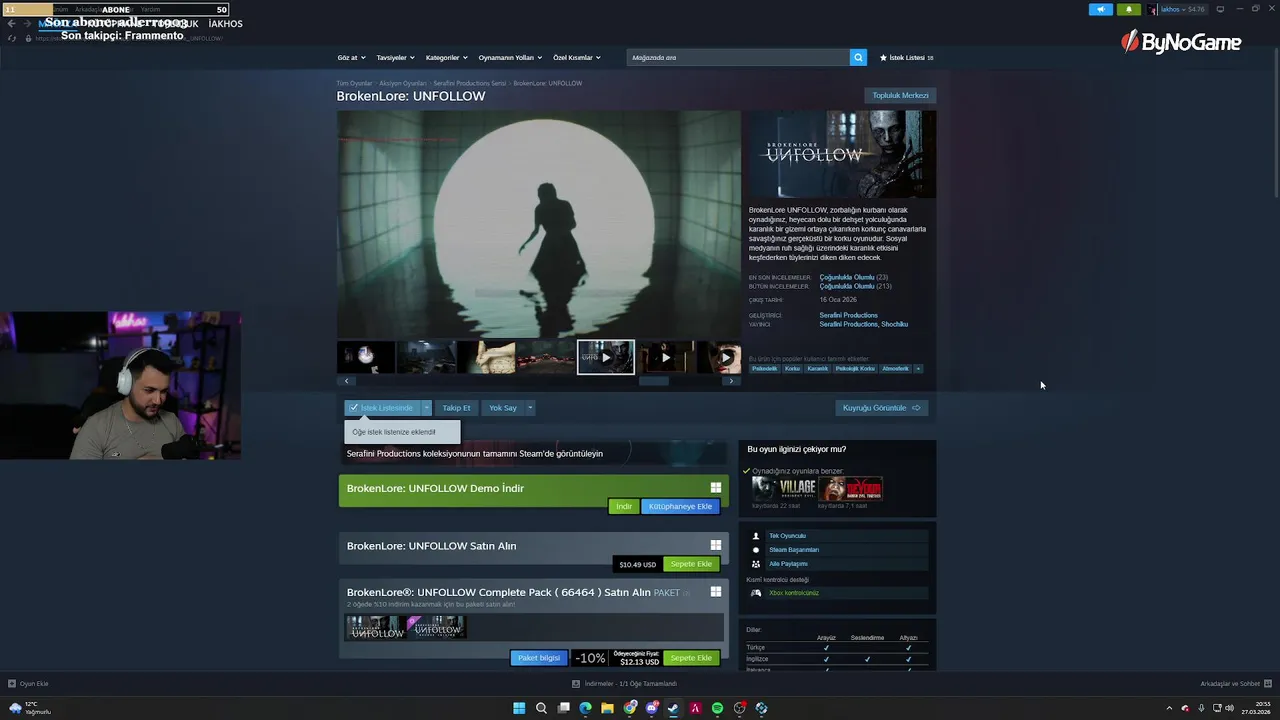Add Complete Pack to cart Sepete Ekle

(x=691, y=658)
